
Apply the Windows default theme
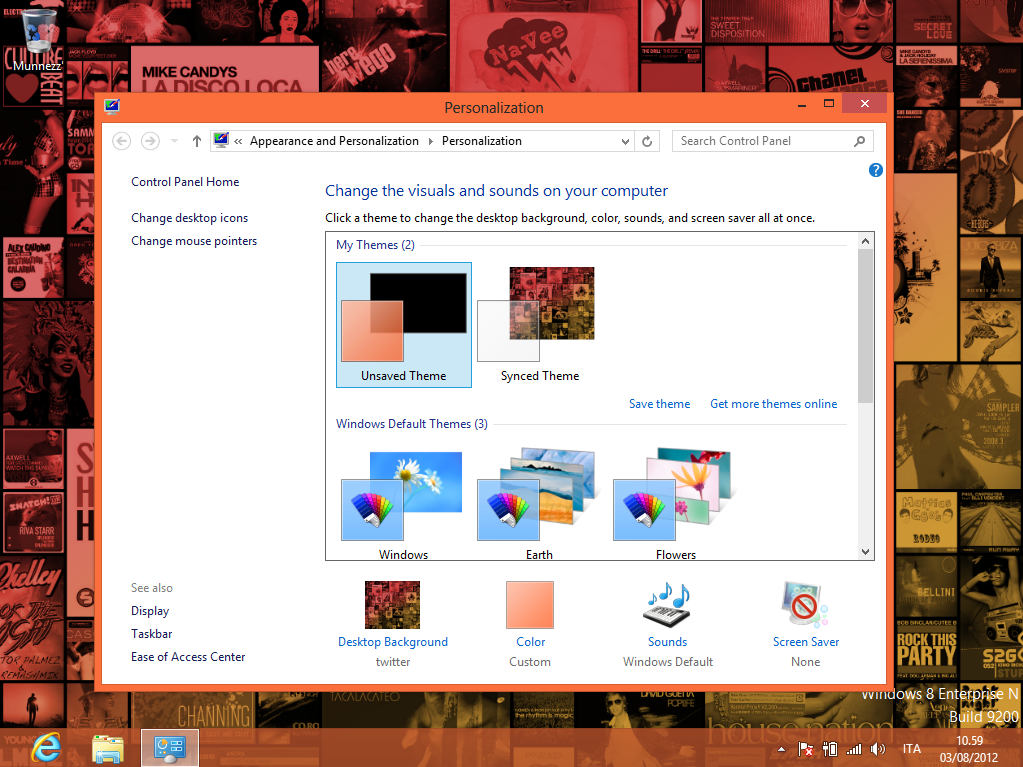point(403,504)
